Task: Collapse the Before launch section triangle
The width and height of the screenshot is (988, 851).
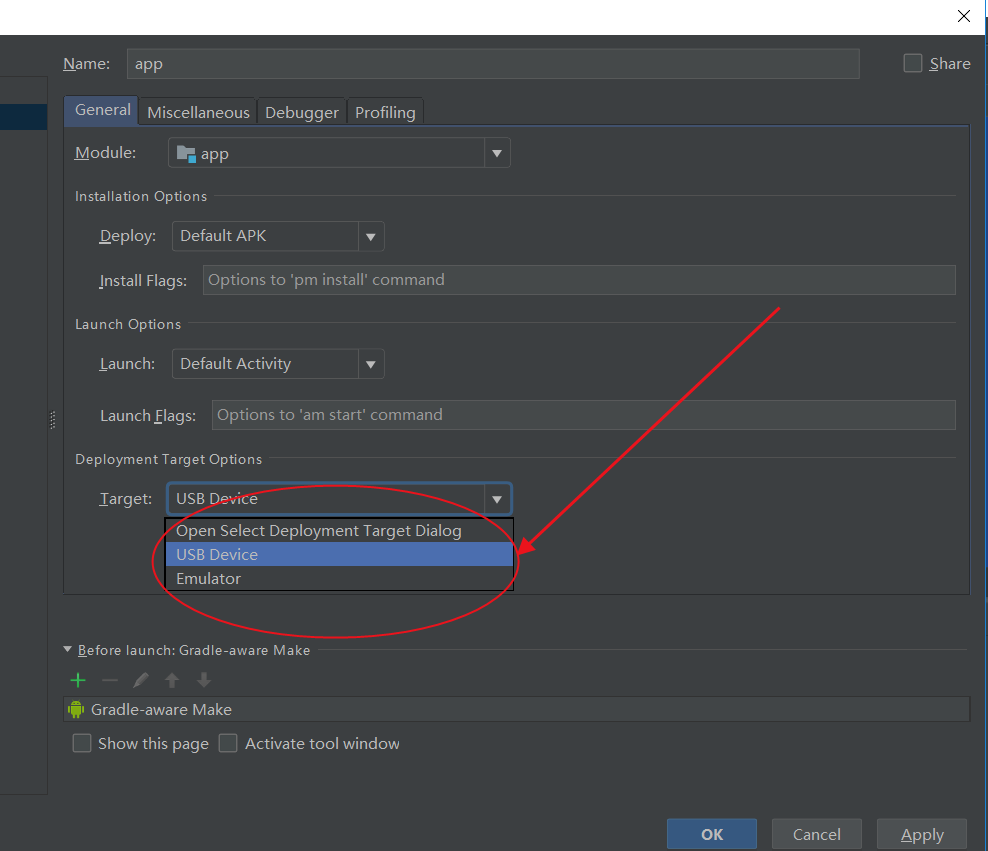Action: tap(67, 649)
